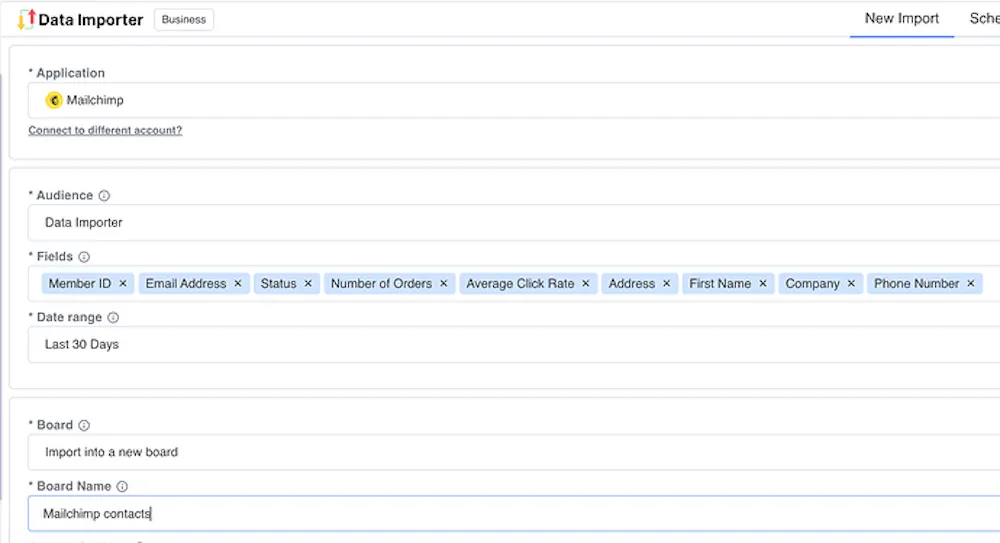1000x543 pixels.
Task: Remove the Status field tag
Action: pyautogui.click(x=308, y=283)
